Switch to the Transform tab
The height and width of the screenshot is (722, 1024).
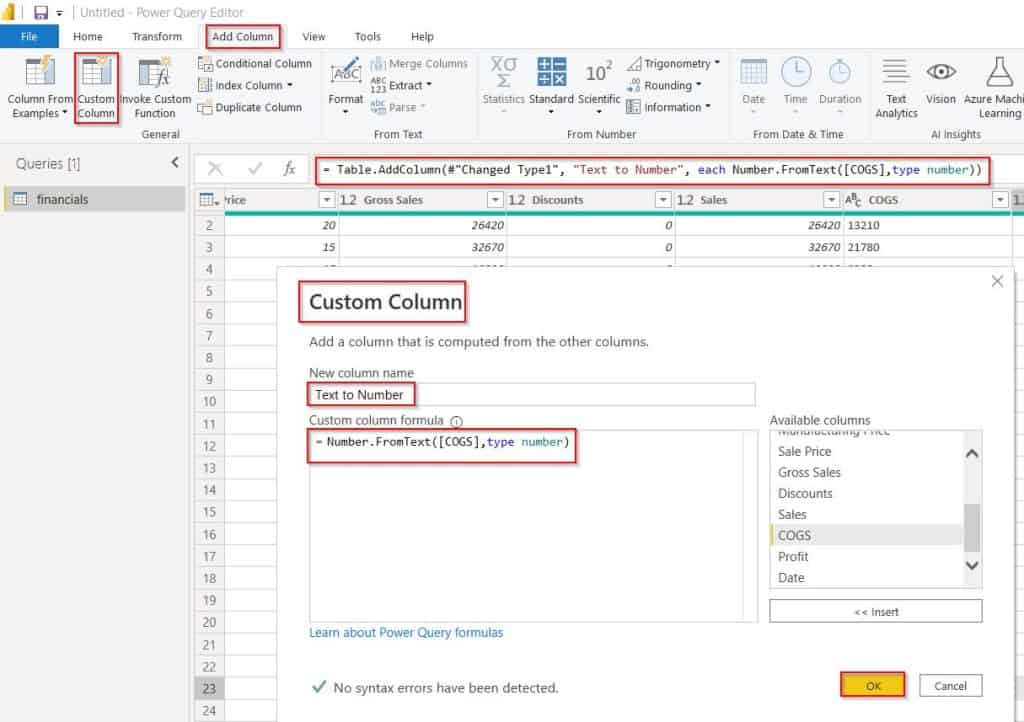(157, 37)
